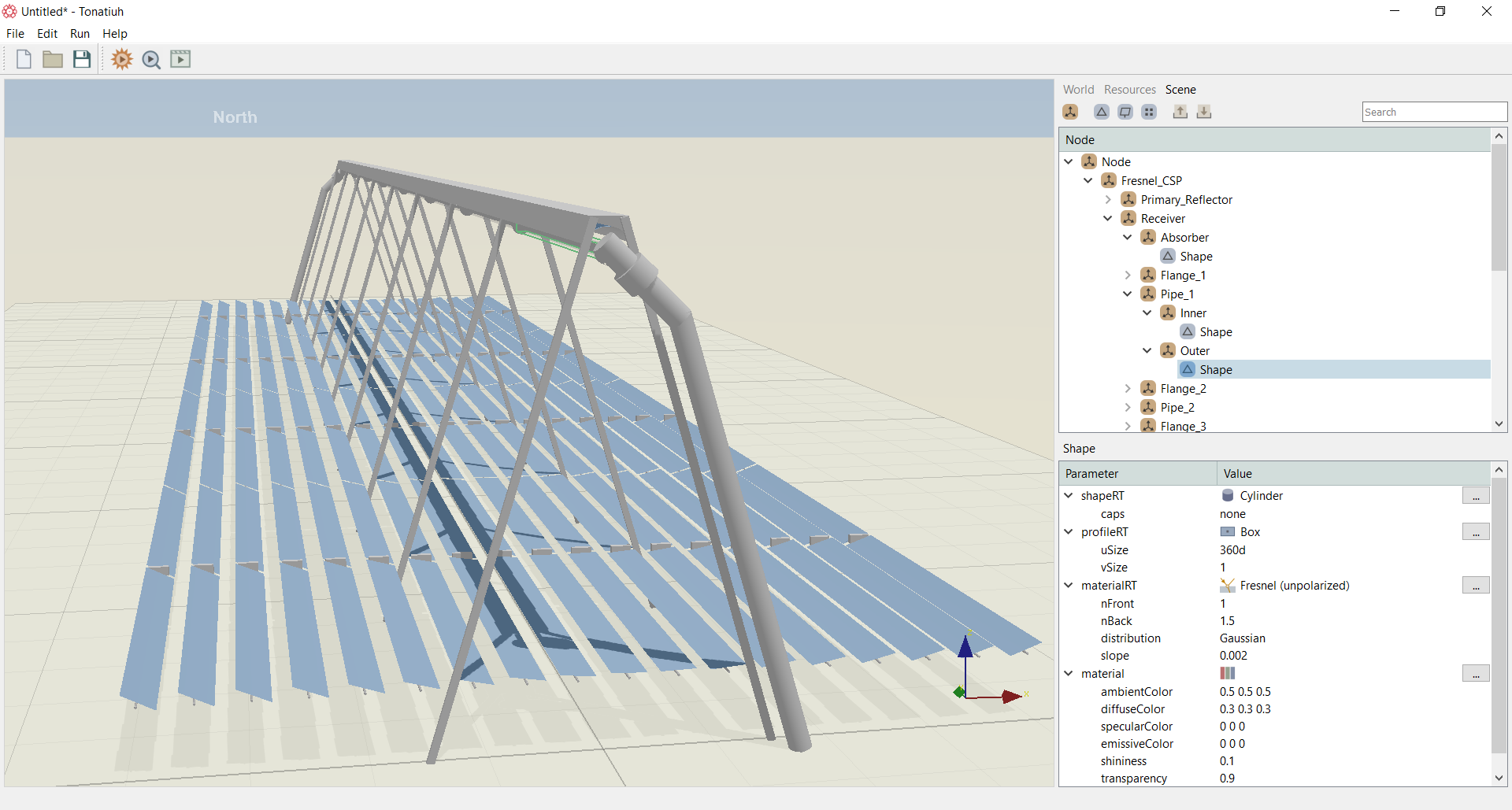
Task: Click the ellipsis button for material
Action: pos(1476,674)
